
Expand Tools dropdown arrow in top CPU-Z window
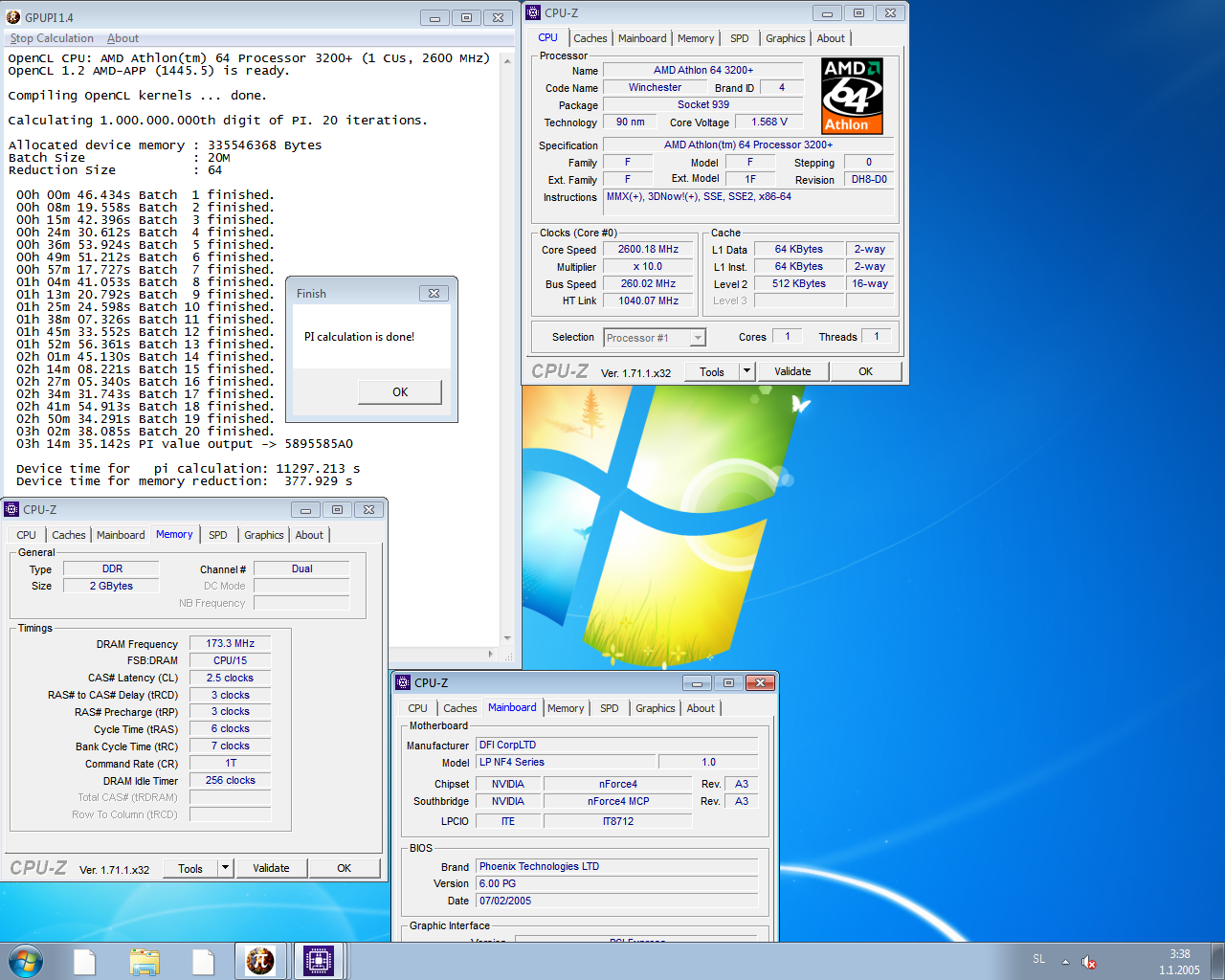pyautogui.click(x=747, y=371)
